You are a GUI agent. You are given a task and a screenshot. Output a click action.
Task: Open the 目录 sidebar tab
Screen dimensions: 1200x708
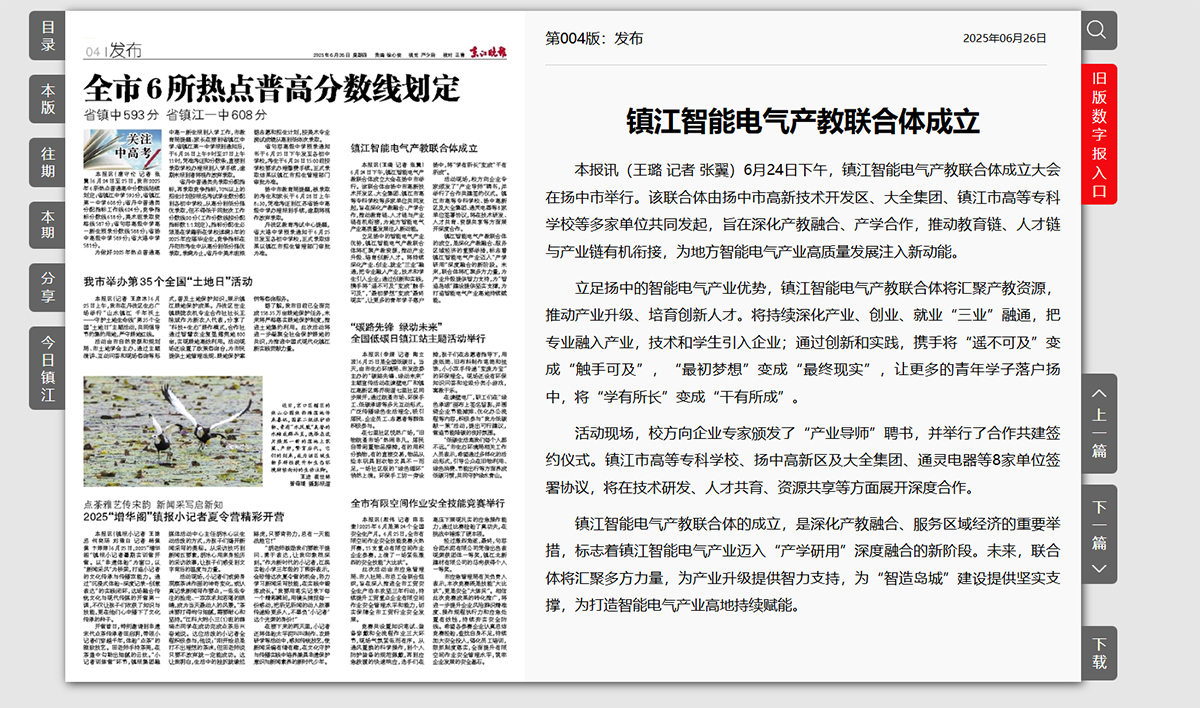click(48, 36)
